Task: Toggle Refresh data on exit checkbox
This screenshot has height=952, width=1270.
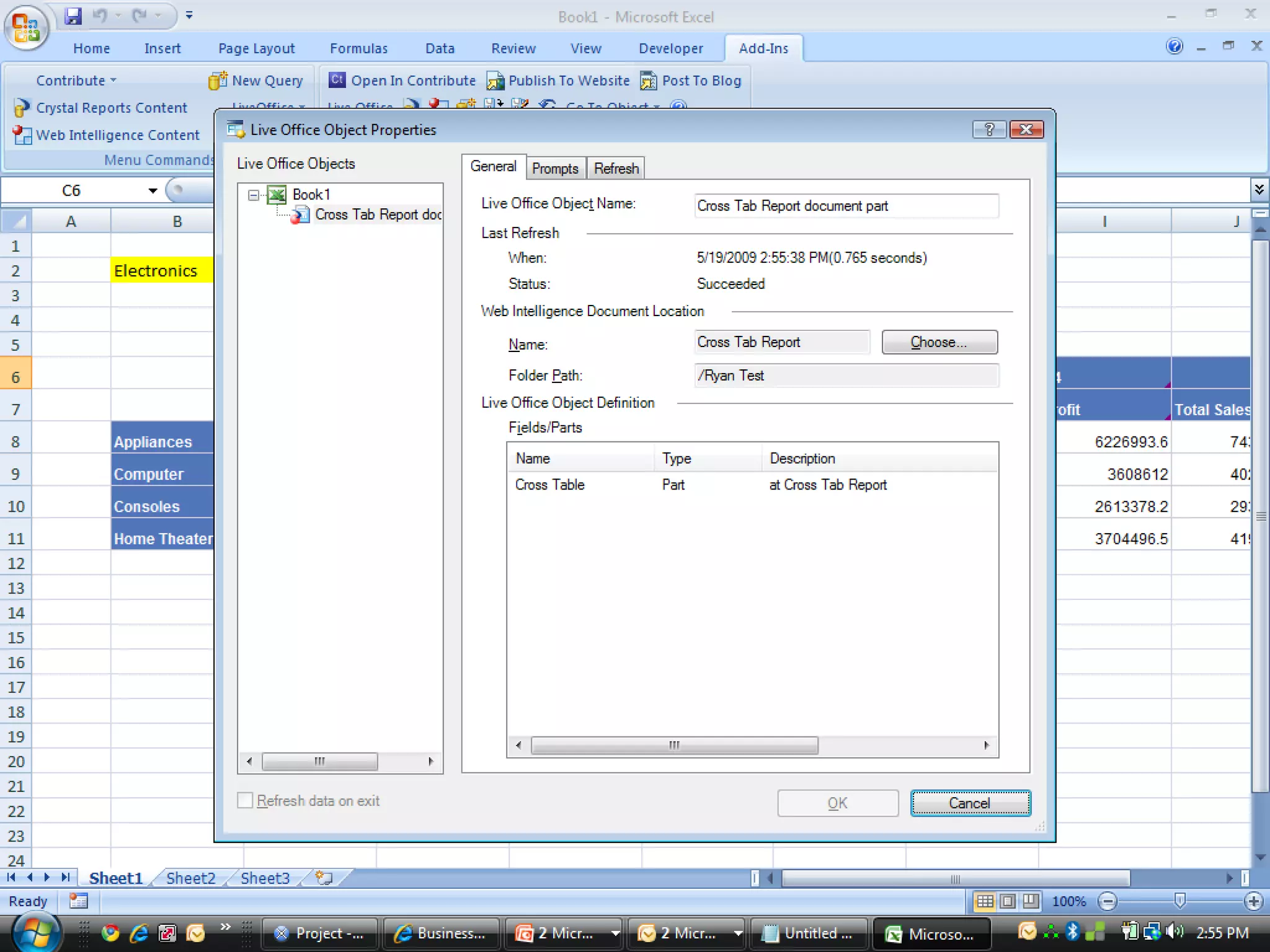Action: click(246, 800)
